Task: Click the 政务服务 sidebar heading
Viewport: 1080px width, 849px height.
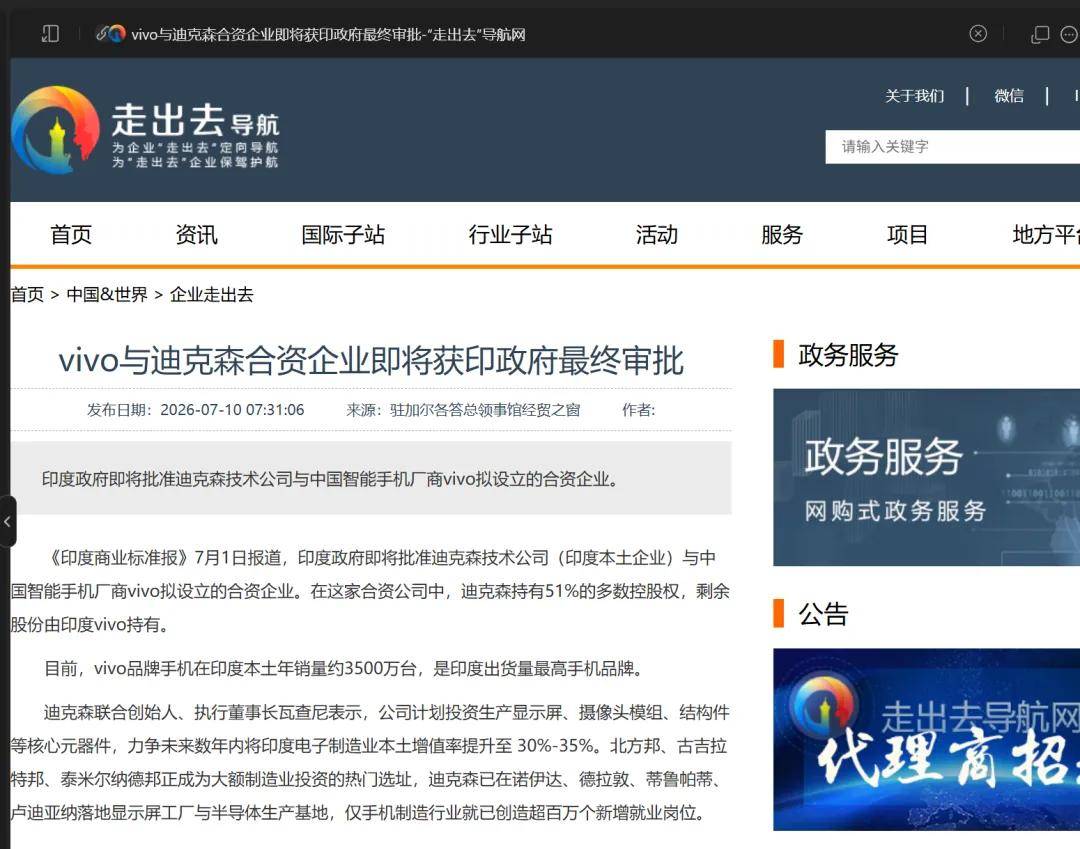Action: pos(848,355)
